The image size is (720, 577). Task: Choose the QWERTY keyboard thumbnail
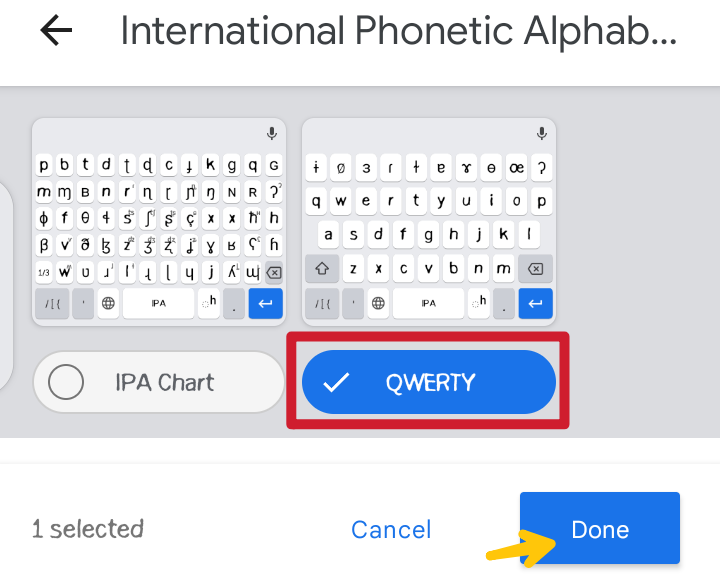(x=429, y=221)
